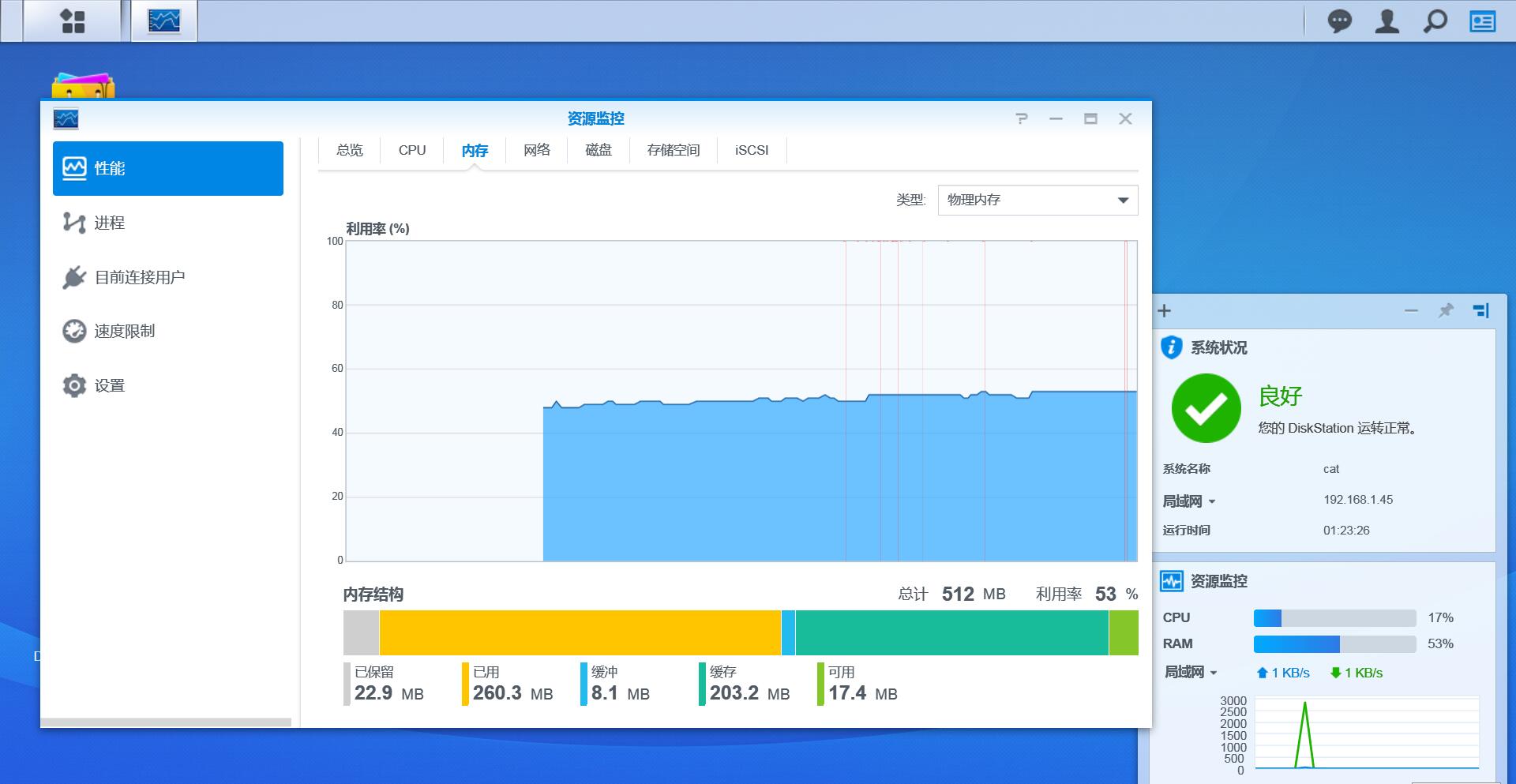Open the notifications chat bubble icon
The width and height of the screenshot is (1516, 784).
click(x=1339, y=21)
